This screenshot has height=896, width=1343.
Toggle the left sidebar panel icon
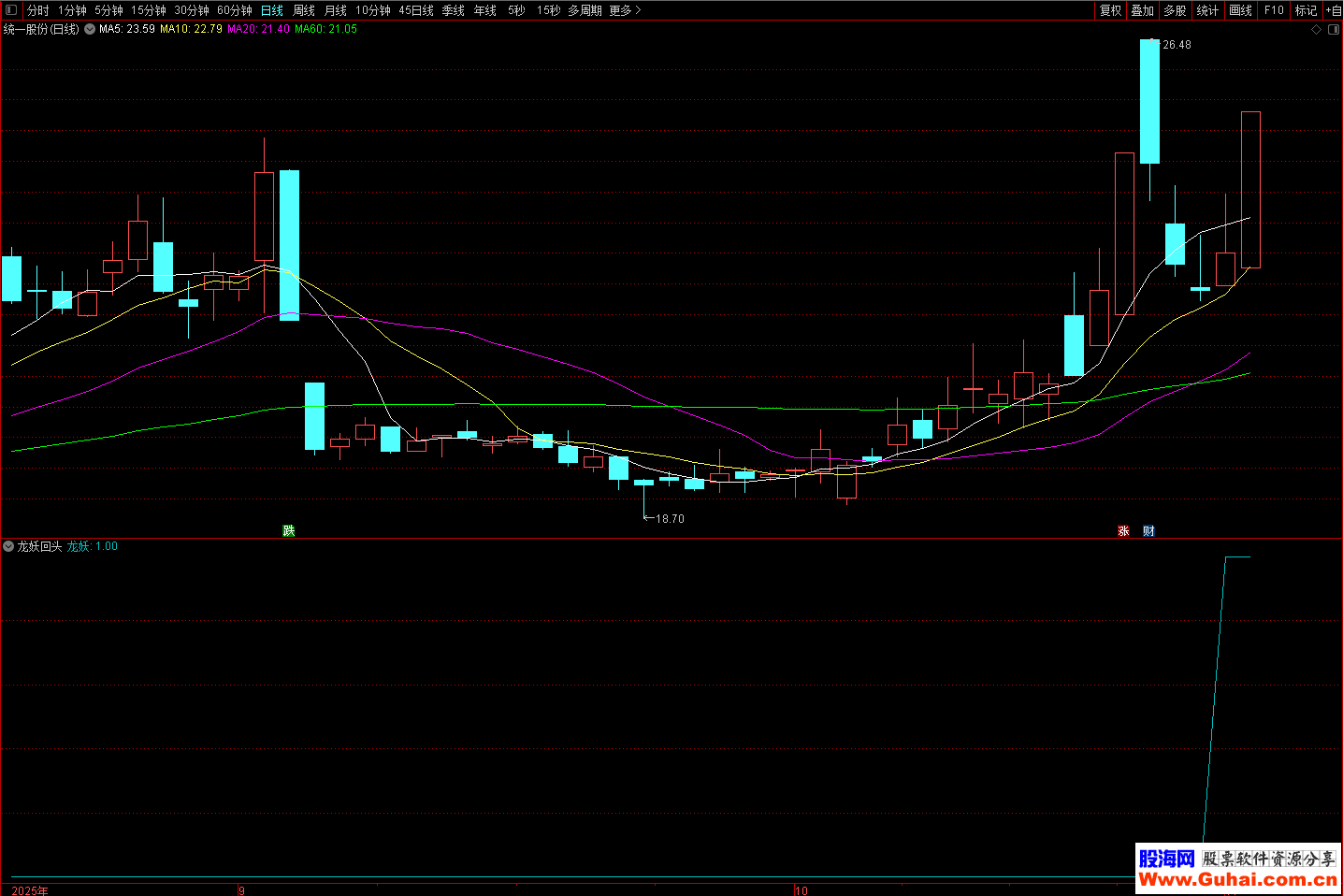11,10
